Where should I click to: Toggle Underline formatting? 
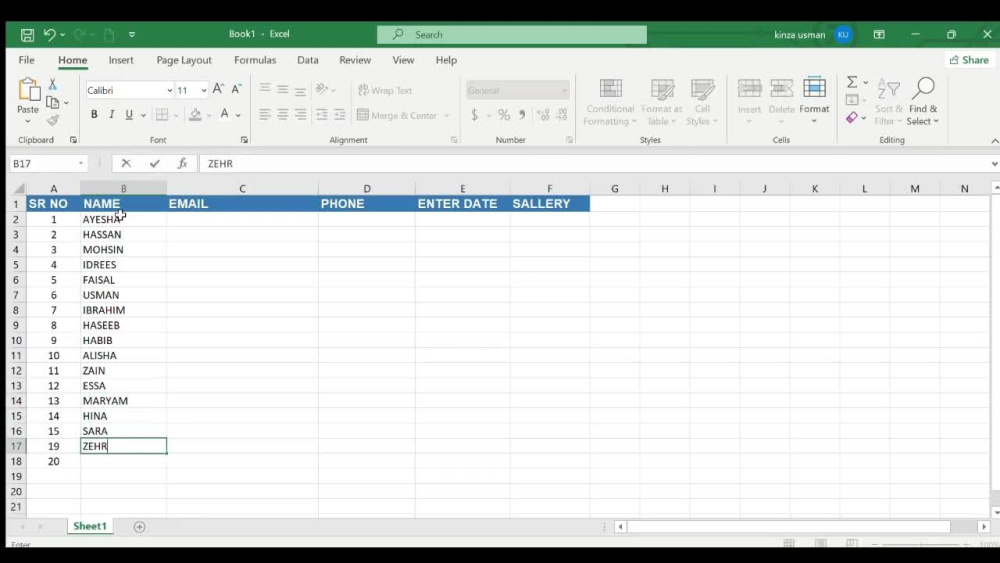(x=129, y=115)
